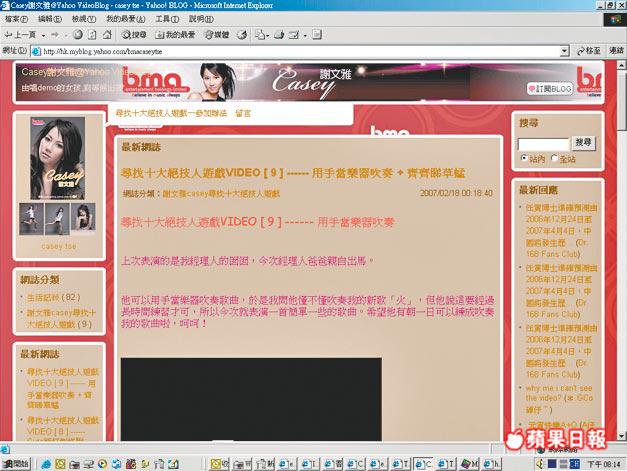
Task: Click the Back (上一頁) toolbar button
Action: point(21,35)
